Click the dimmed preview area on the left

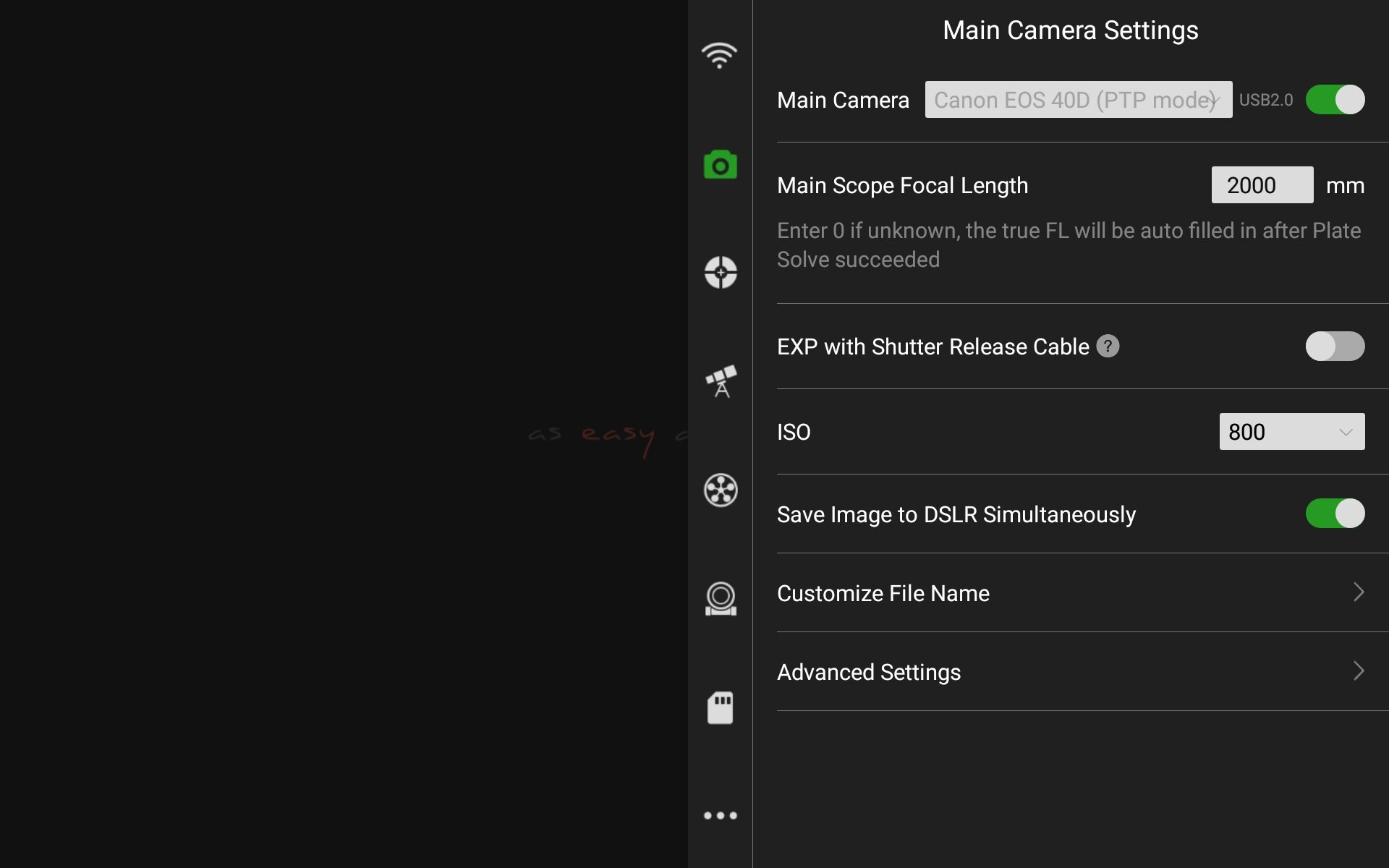pyautogui.click(x=344, y=434)
